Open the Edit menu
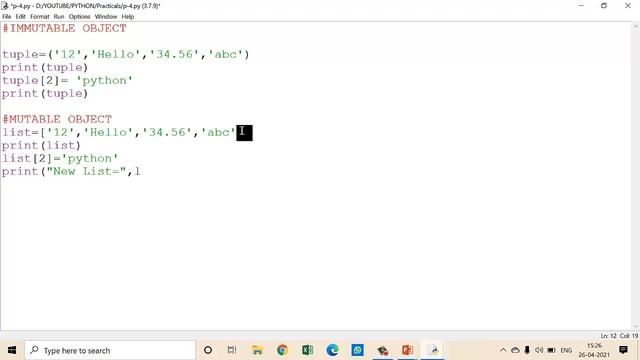This screenshot has width=640, height=360. (20, 17)
